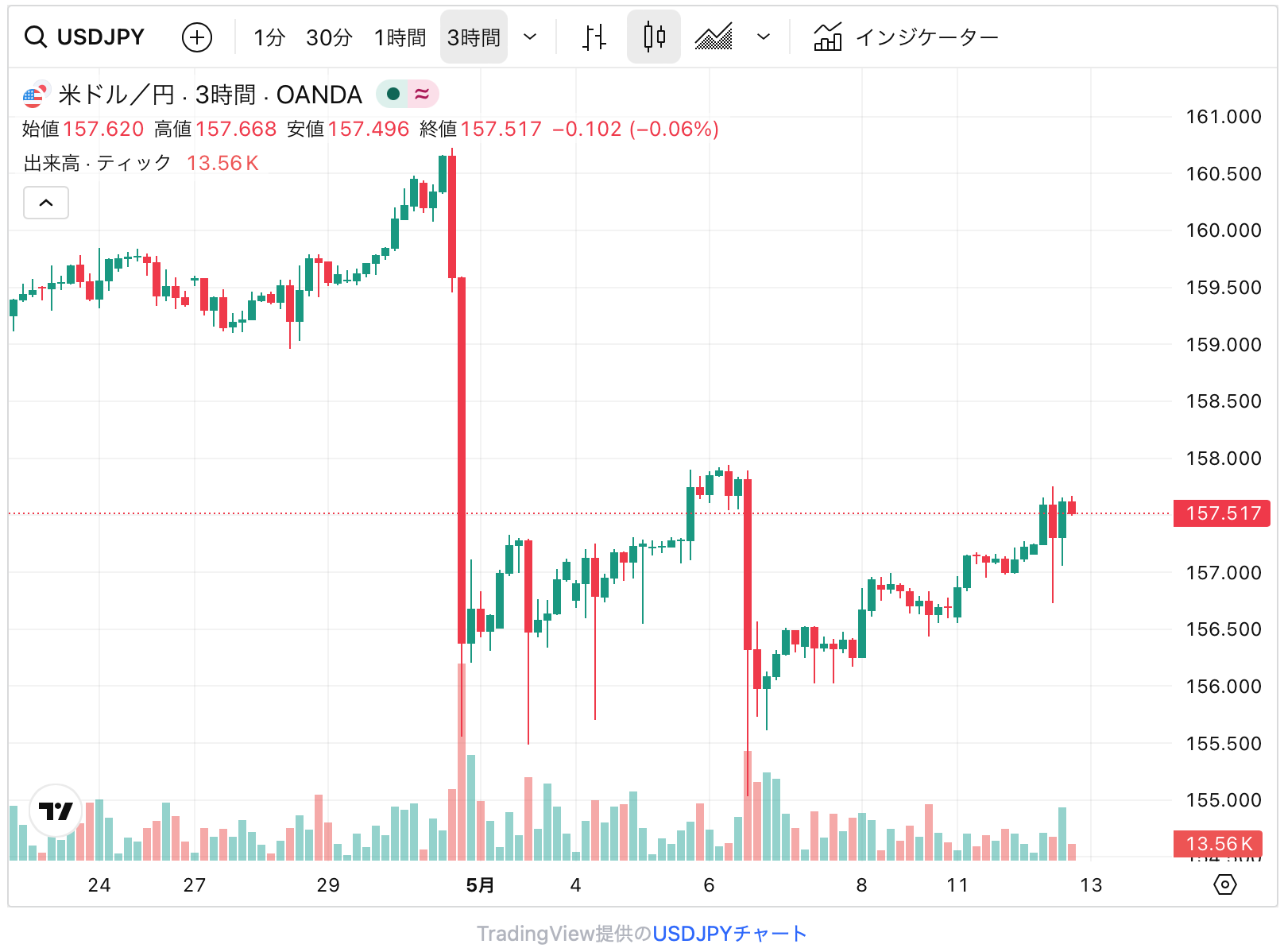1284x952 pixels.
Task: Switch to the 1時間 timeframe
Action: pos(400,37)
